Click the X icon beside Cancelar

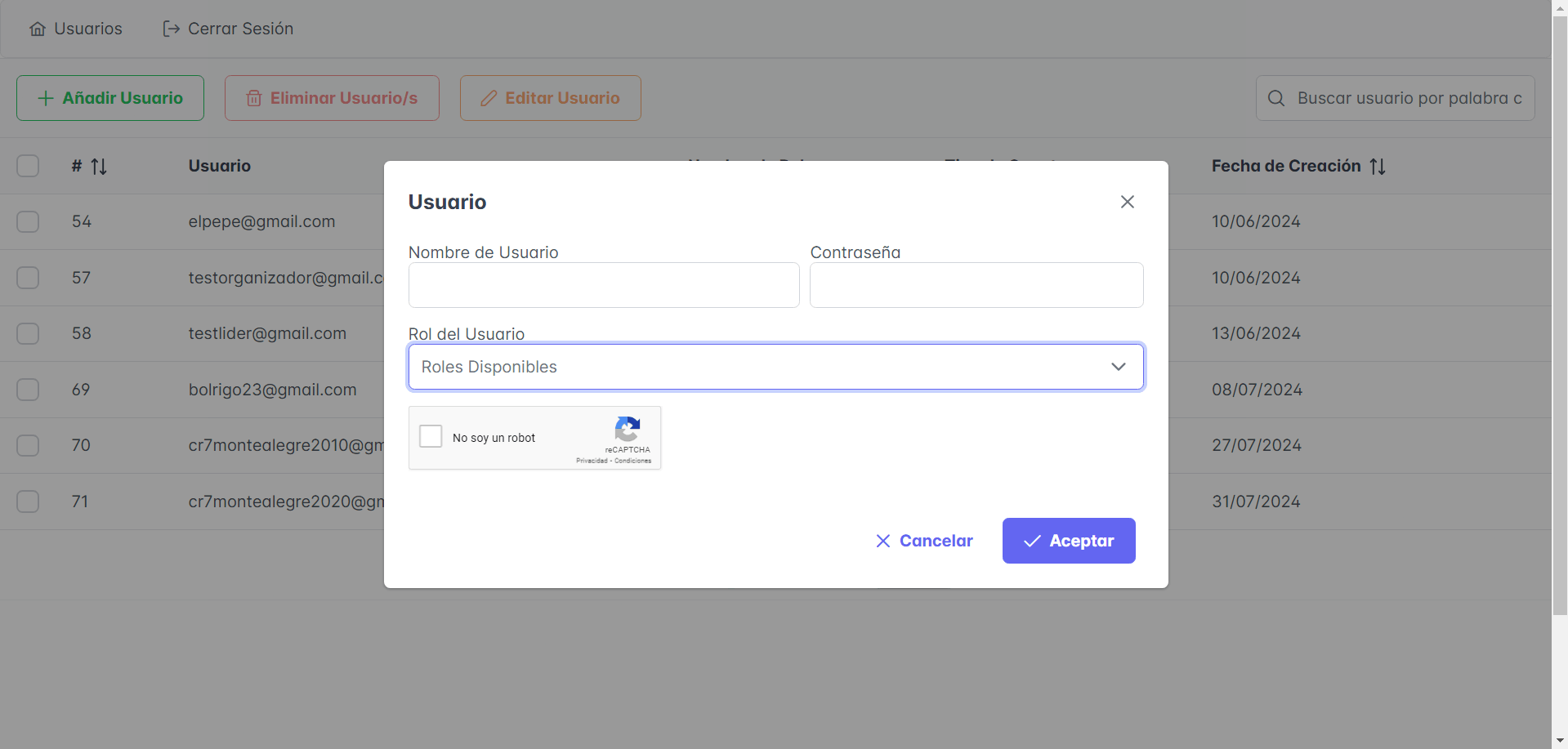(883, 541)
